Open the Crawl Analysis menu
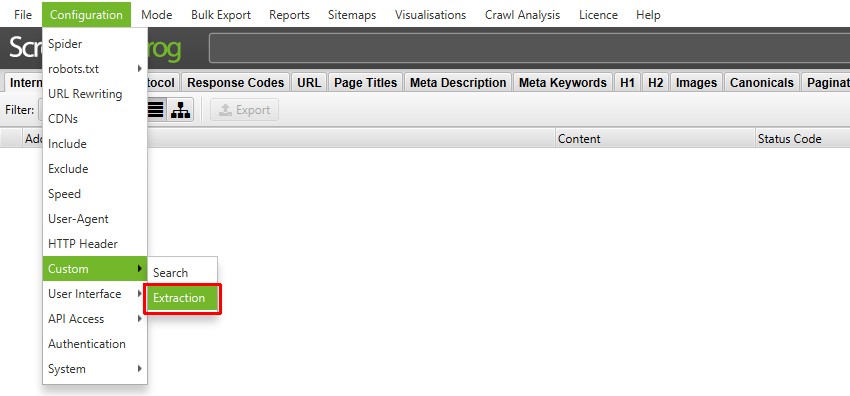This screenshot has width=850, height=396. coord(523,15)
